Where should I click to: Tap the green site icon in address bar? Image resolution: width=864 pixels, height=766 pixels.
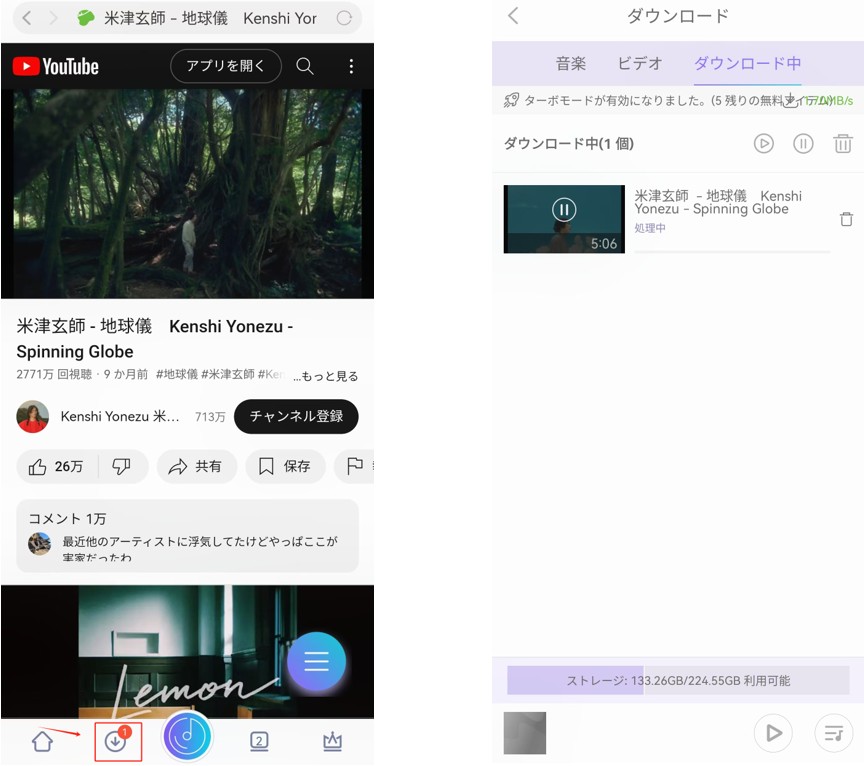pyautogui.click(x=86, y=18)
